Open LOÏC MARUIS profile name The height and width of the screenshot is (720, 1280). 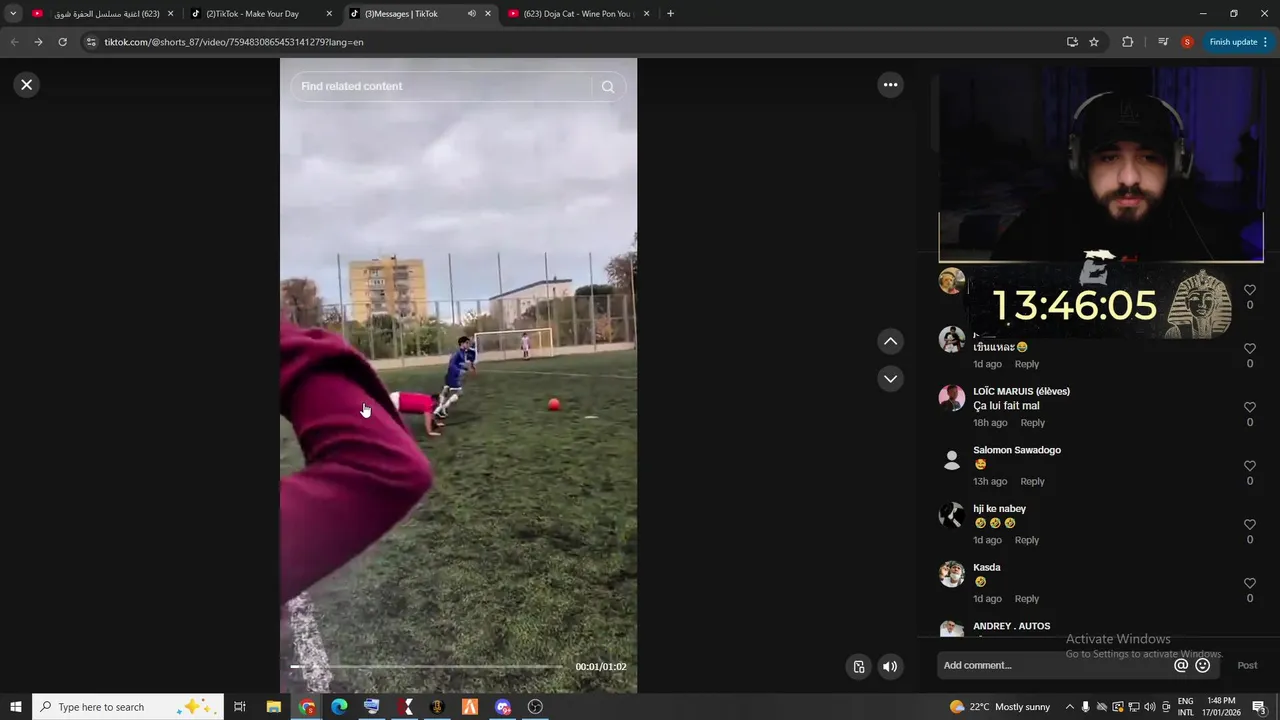[1021, 391]
